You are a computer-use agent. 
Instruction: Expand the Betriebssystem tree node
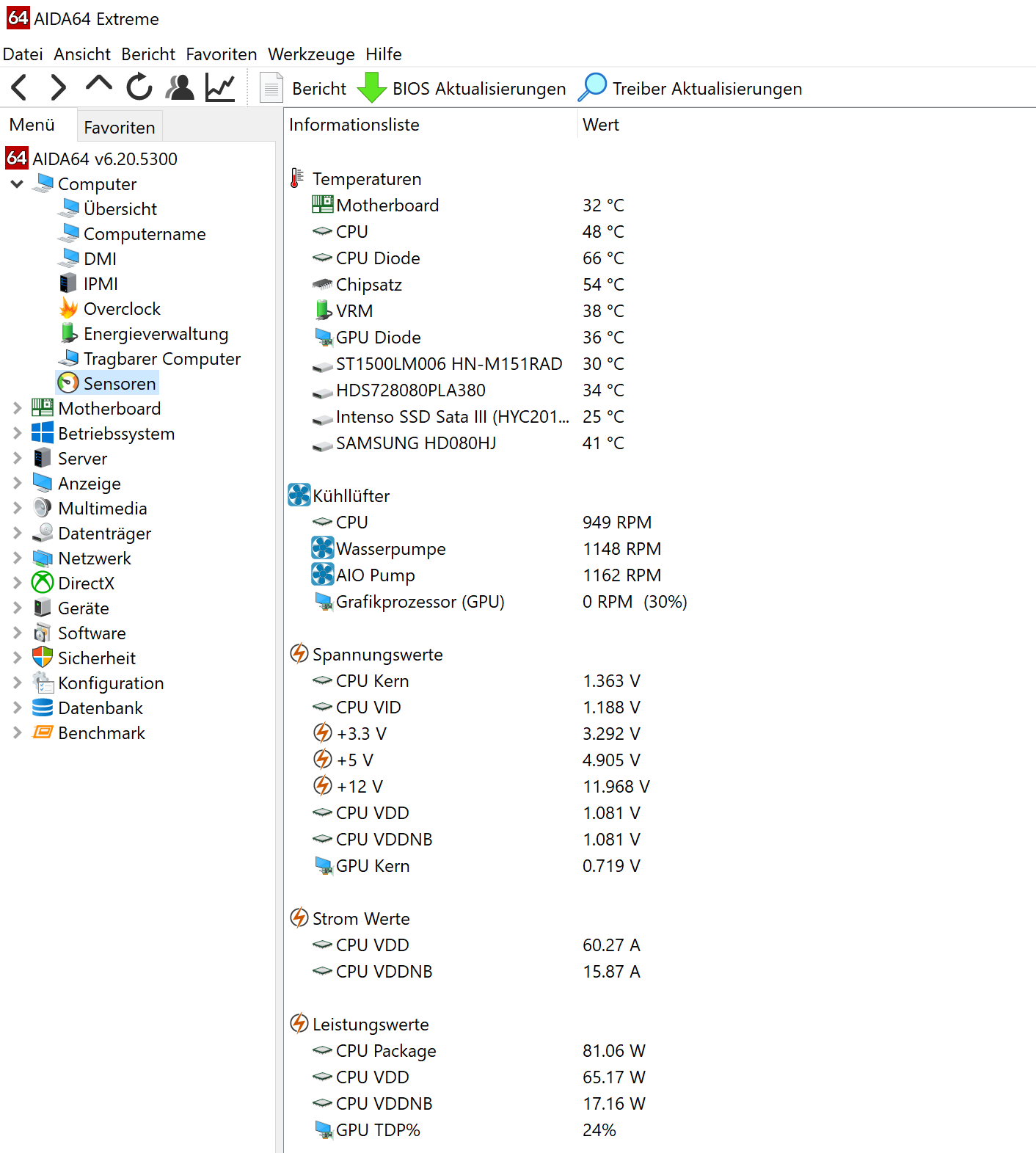pos(17,433)
